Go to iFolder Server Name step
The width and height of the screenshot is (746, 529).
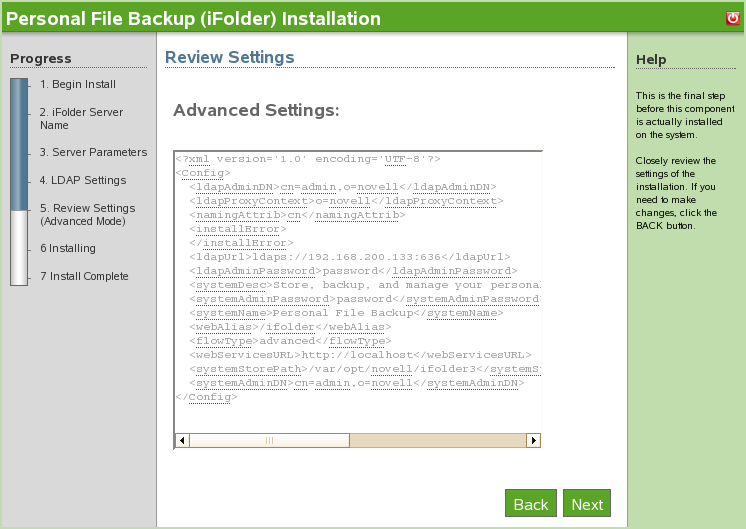click(x=81, y=119)
